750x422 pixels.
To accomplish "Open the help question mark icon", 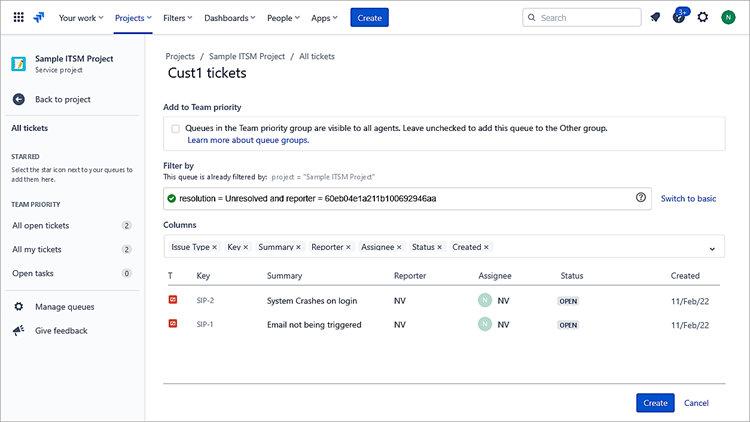I will [x=679, y=17].
